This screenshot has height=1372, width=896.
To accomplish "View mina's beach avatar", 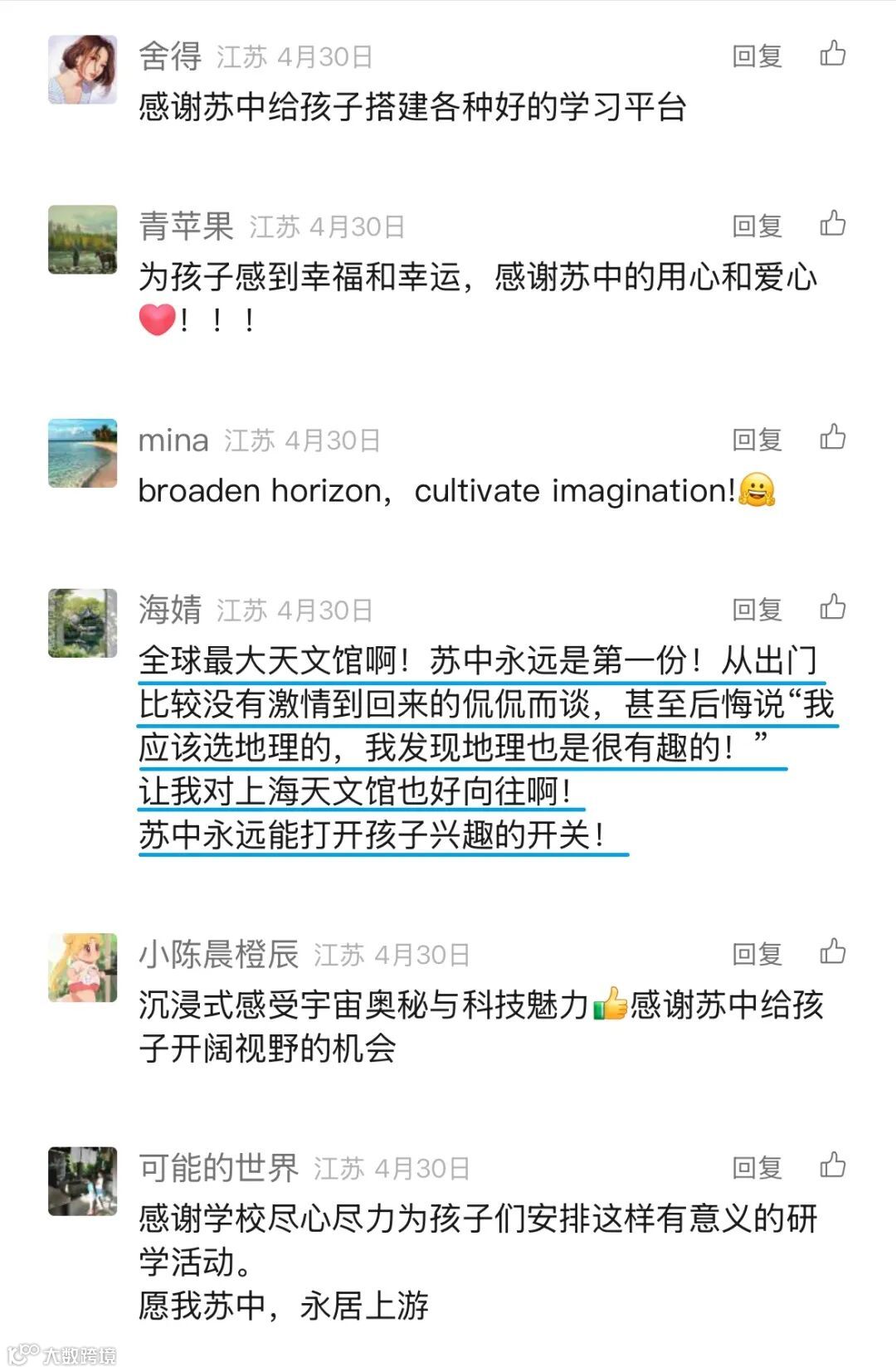I will [82, 454].
